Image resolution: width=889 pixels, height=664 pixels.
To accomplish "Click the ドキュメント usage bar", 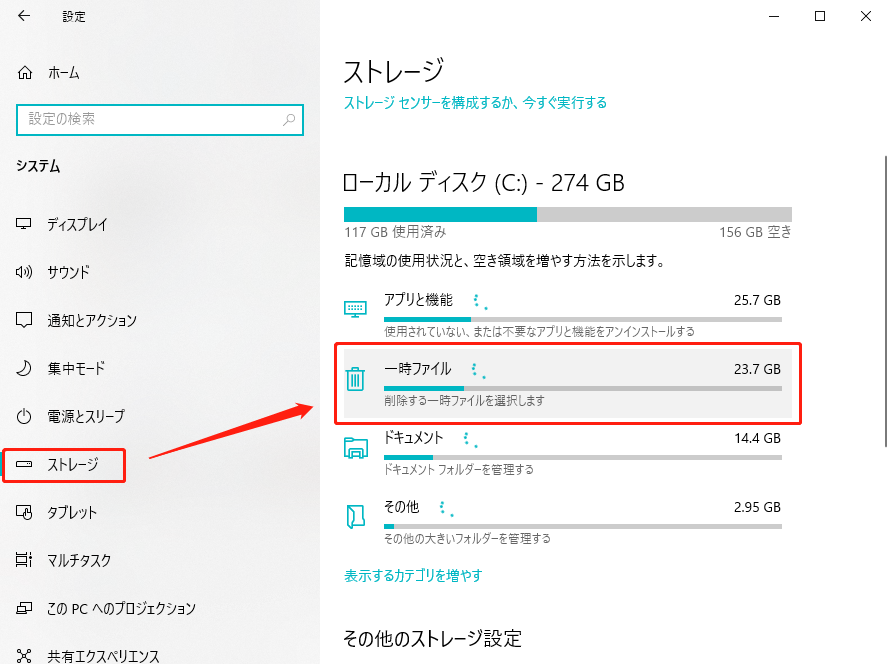I will click(x=583, y=457).
